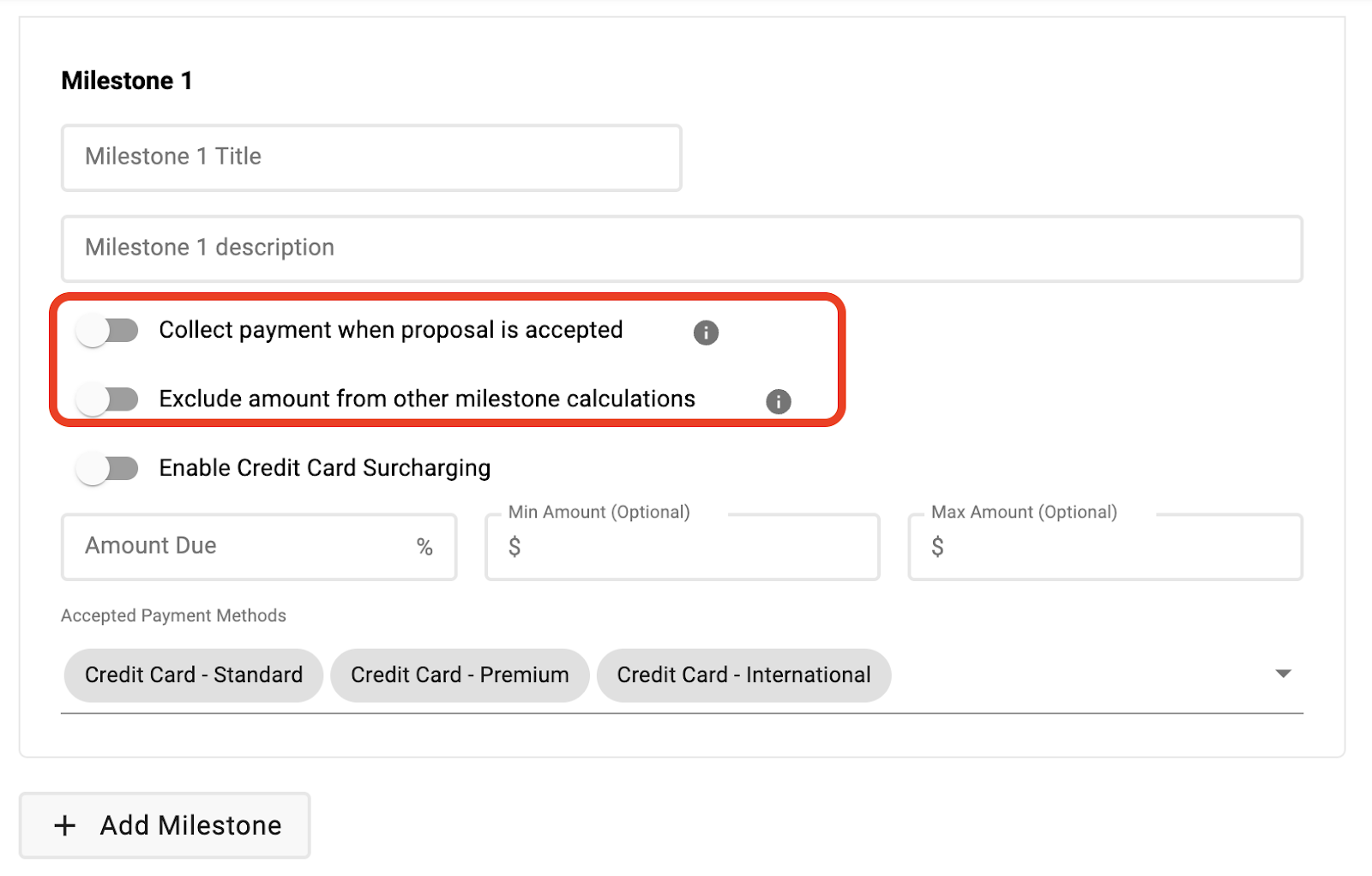
Task: Turn on Enable Credit Card Surcharging switch
Action: 107,469
